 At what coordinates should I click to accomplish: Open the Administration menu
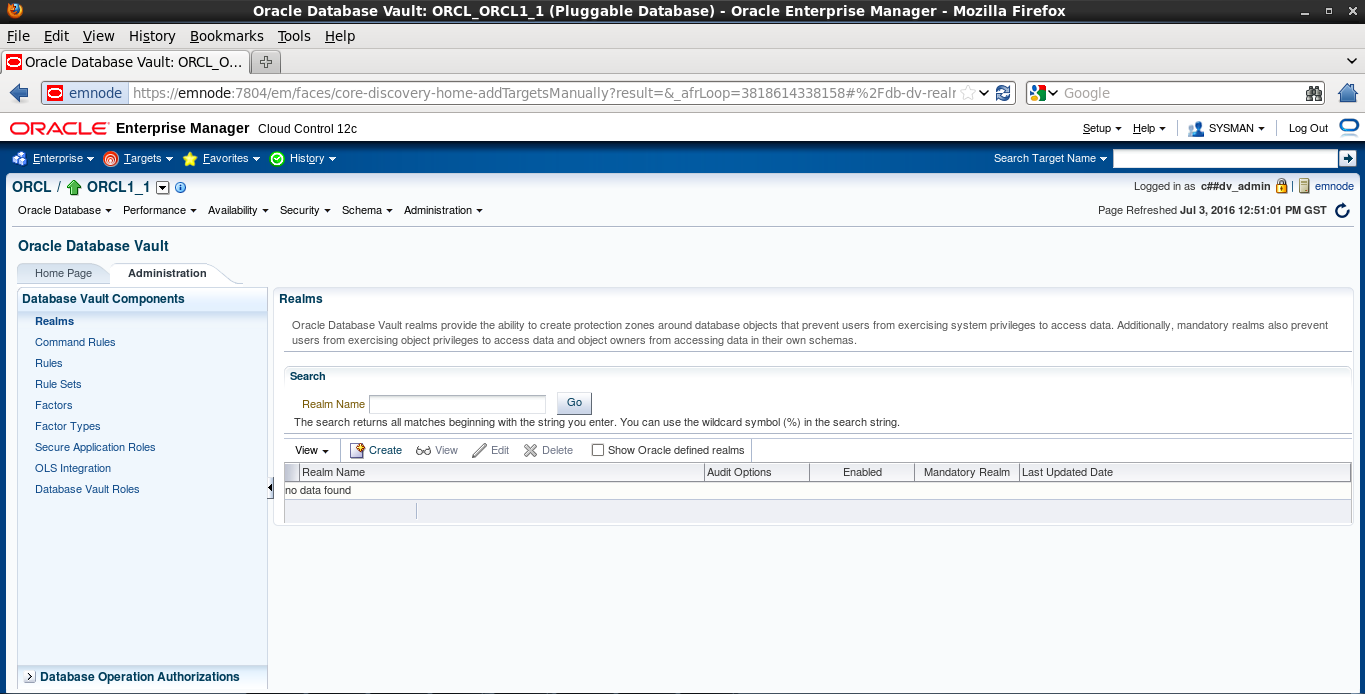pos(443,210)
